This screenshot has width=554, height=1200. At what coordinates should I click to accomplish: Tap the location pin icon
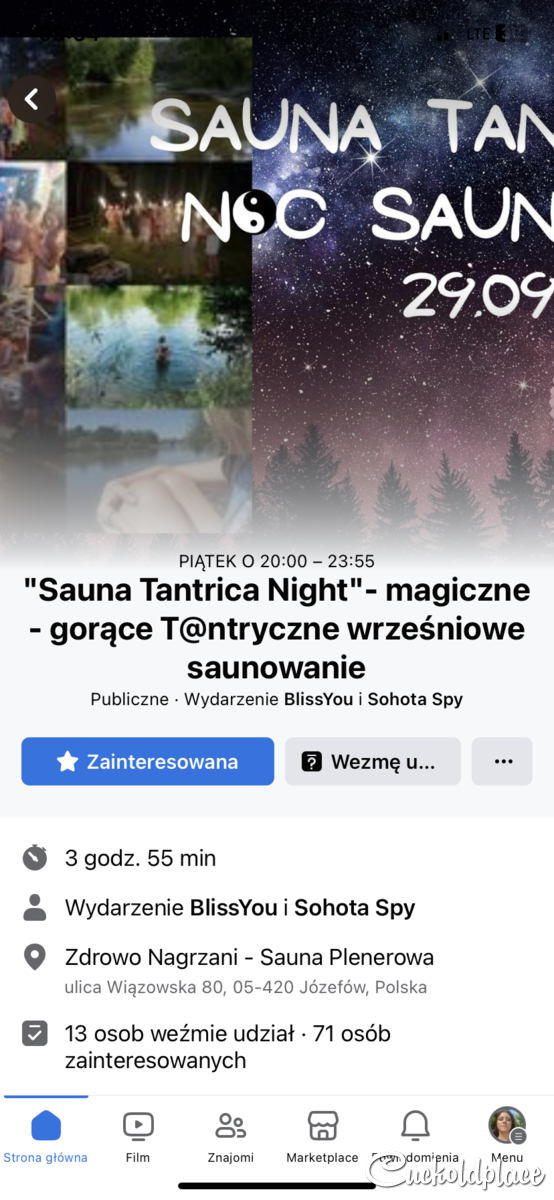pyautogui.click(x=35, y=957)
